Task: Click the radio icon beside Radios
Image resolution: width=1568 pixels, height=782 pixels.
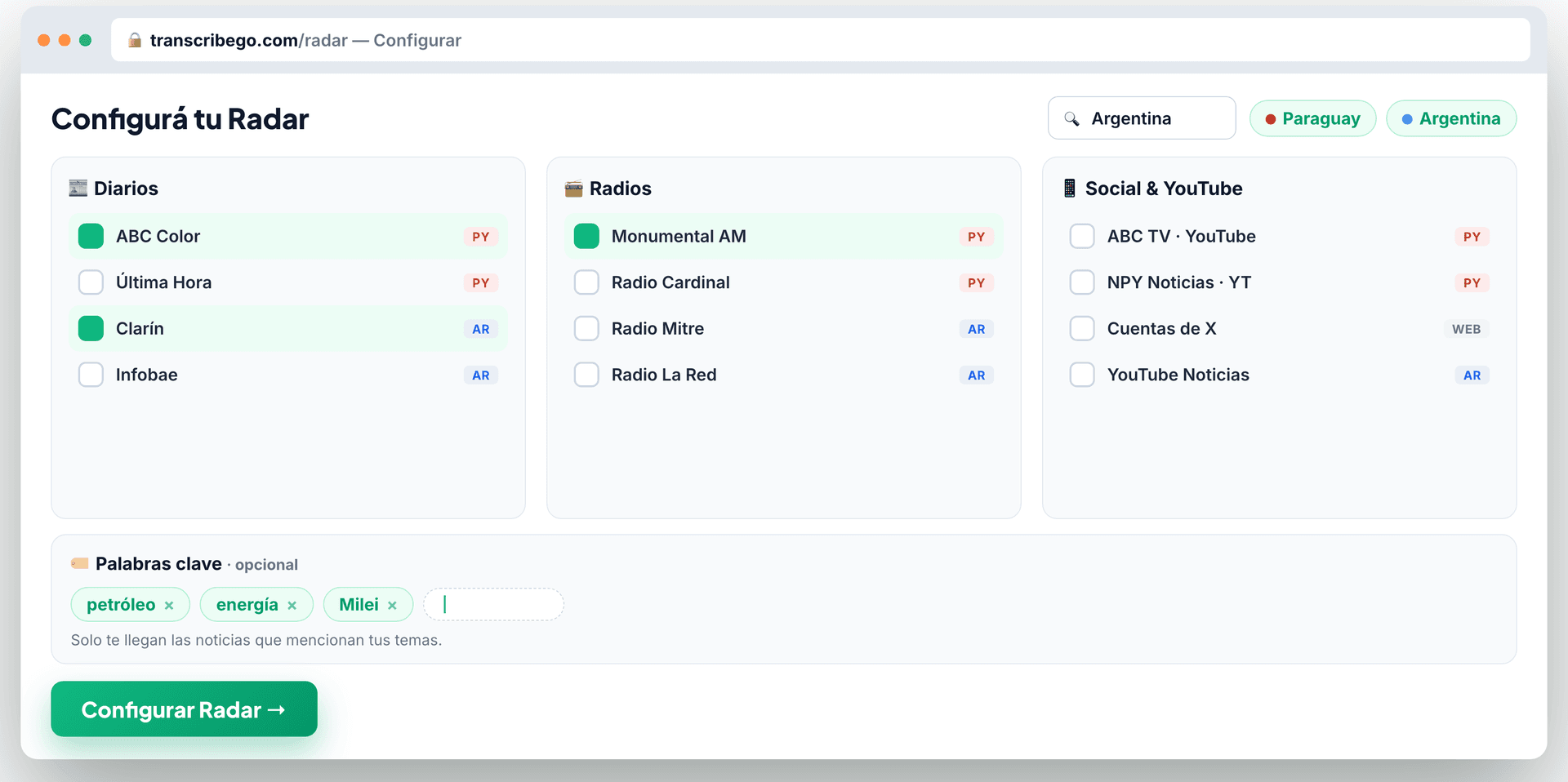Action: coord(574,189)
